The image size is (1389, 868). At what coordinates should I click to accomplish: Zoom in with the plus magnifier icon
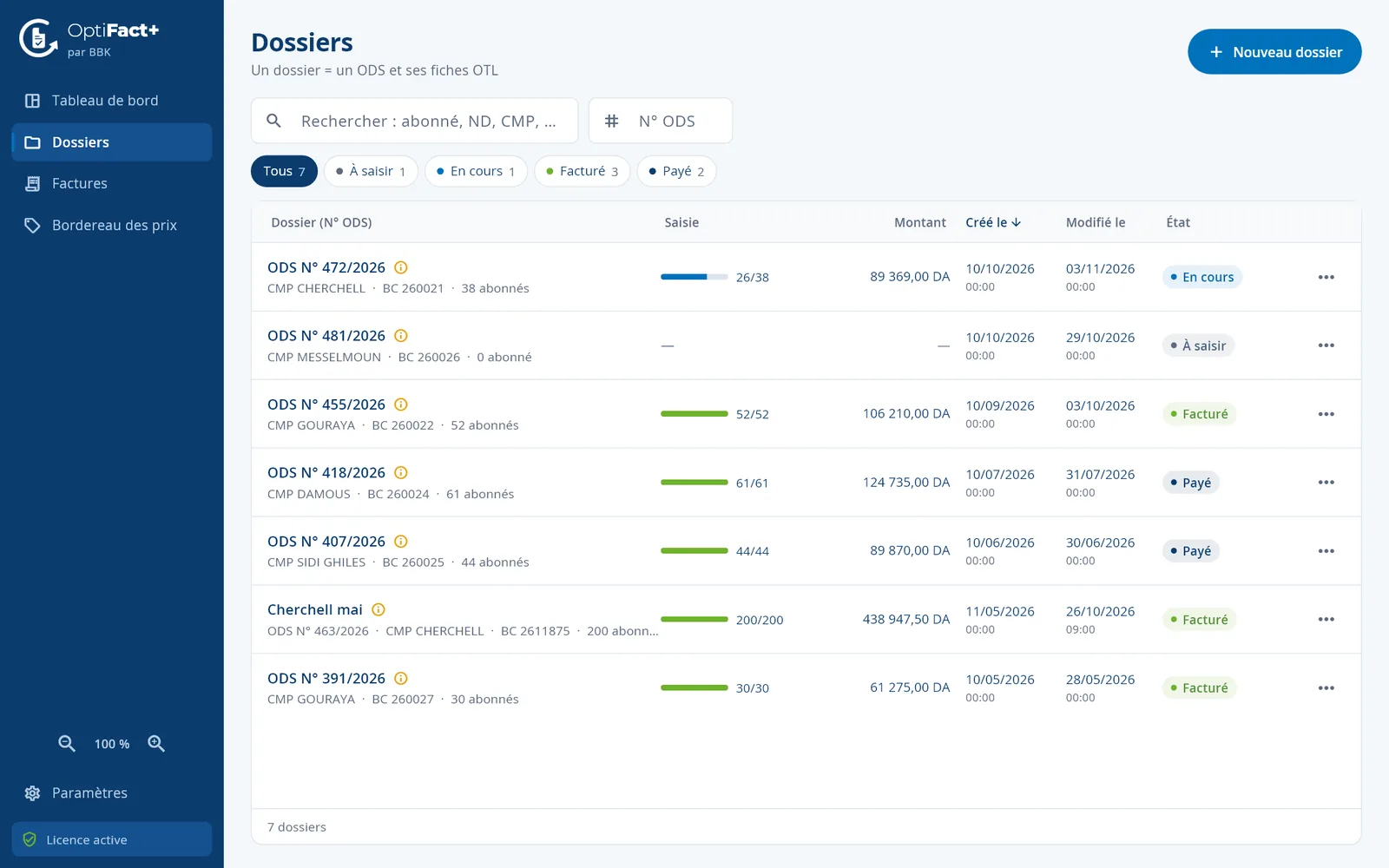pos(156,744)
